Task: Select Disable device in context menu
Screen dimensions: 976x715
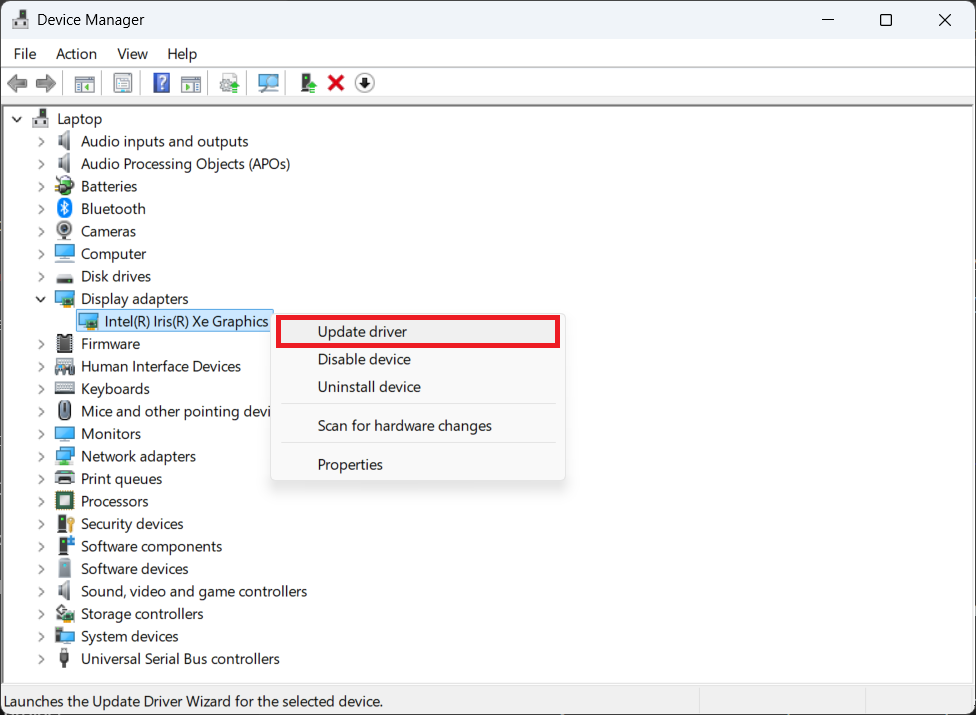Action: point(364,359)
